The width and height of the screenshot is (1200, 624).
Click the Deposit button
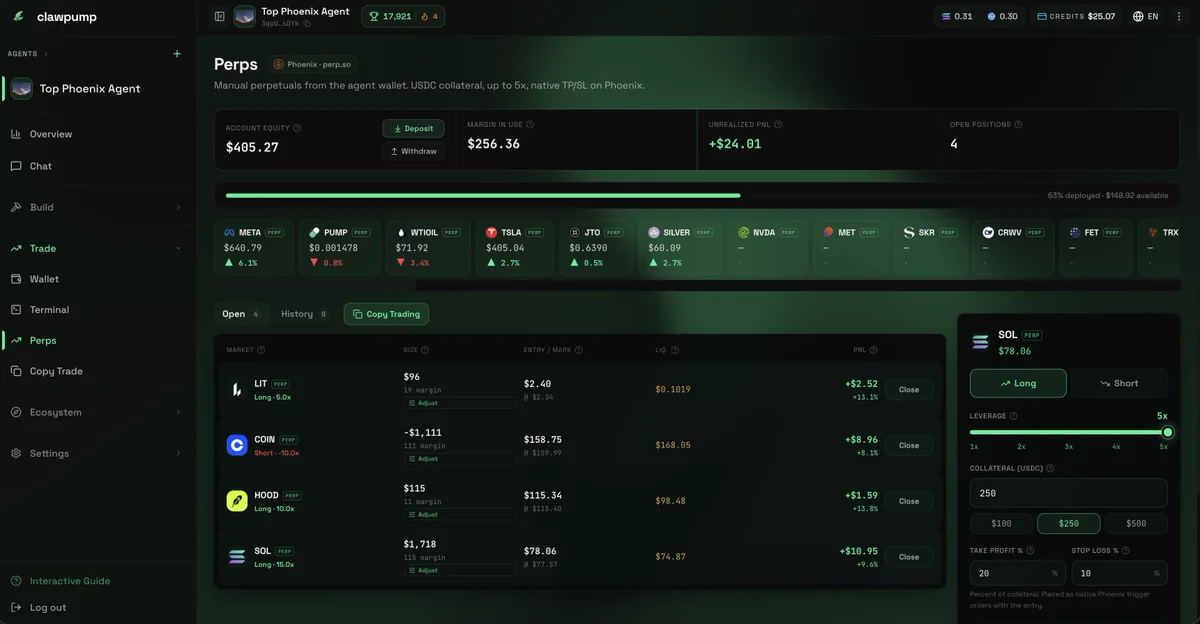pos(413,128)
